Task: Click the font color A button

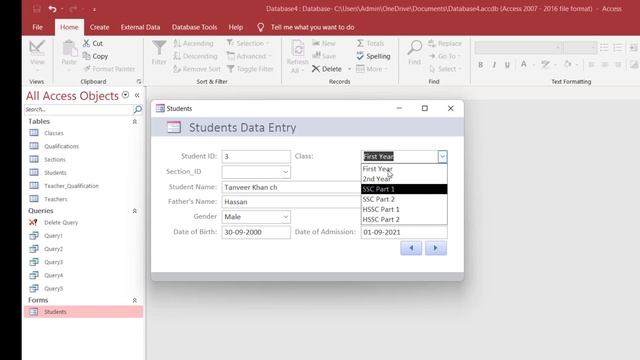Action: [523, 64]
